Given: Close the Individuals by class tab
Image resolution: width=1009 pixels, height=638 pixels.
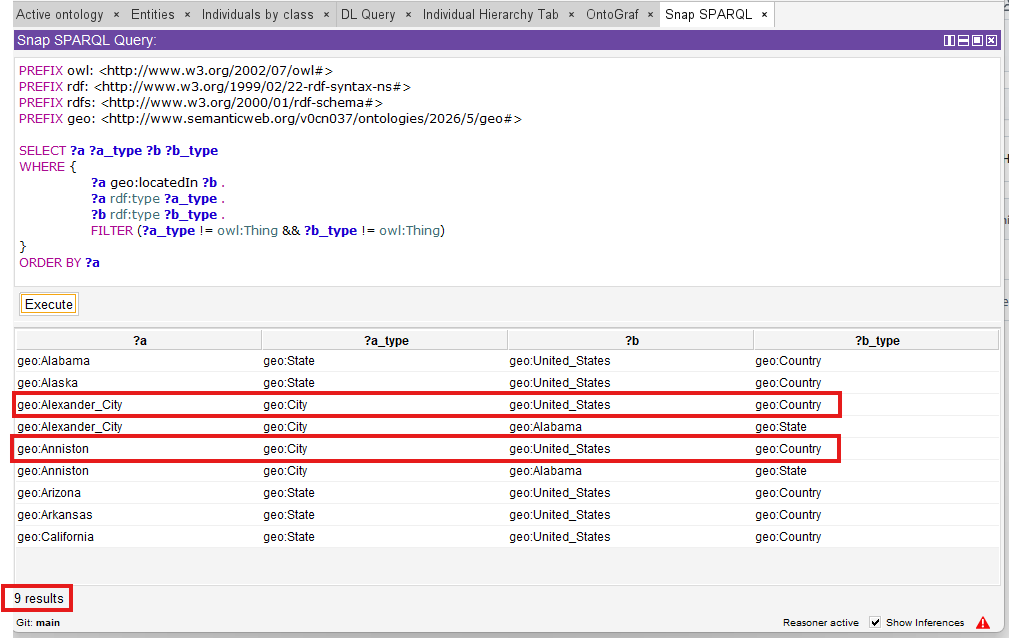Looking at the screenshot, I should click(326, 15).
